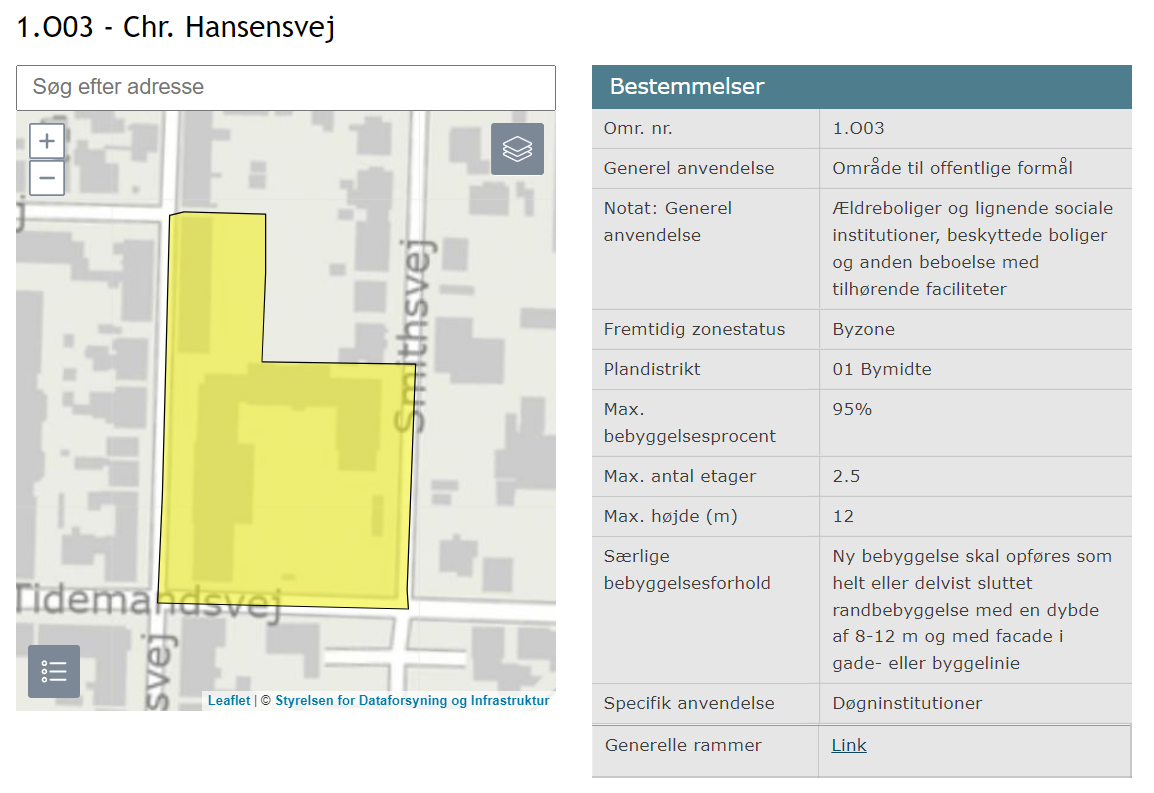Select the 'Område til offentlige formål' value

[952, 168]
